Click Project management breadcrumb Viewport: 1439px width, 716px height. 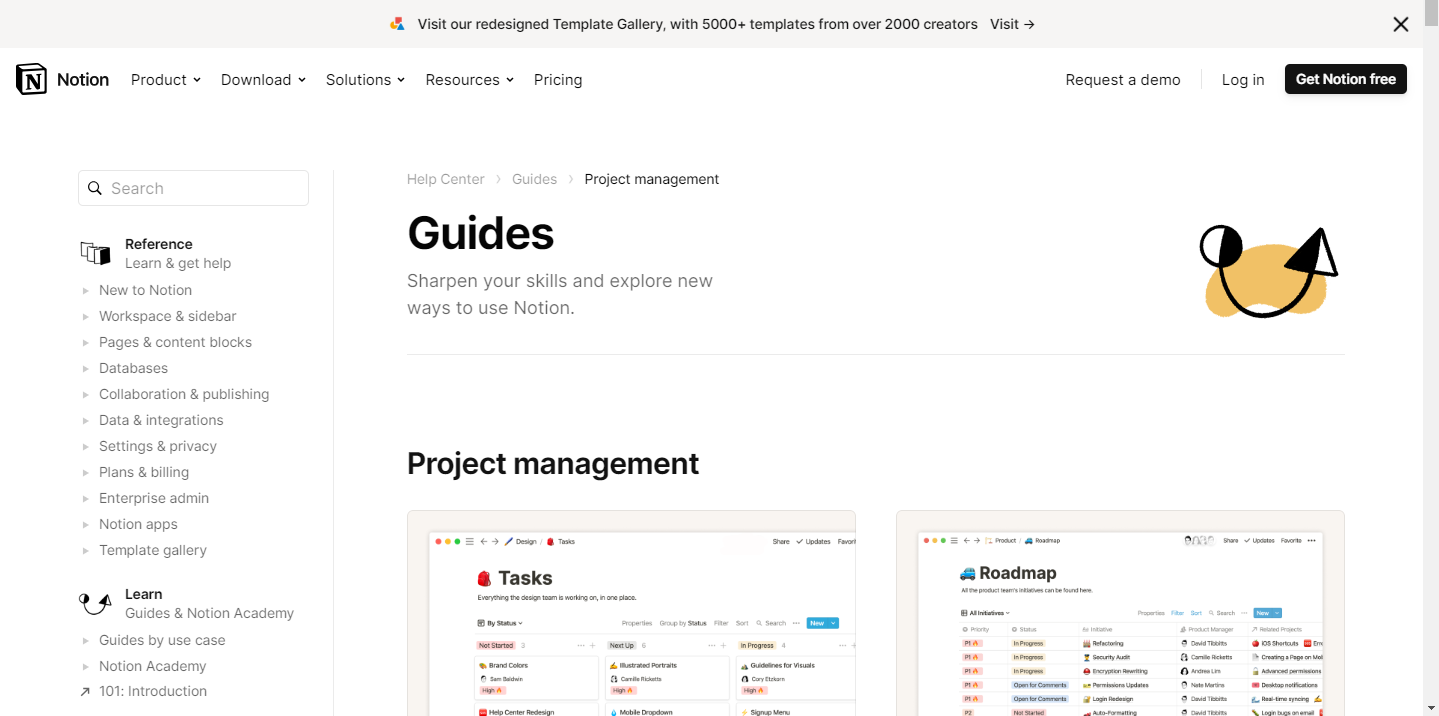652,179
